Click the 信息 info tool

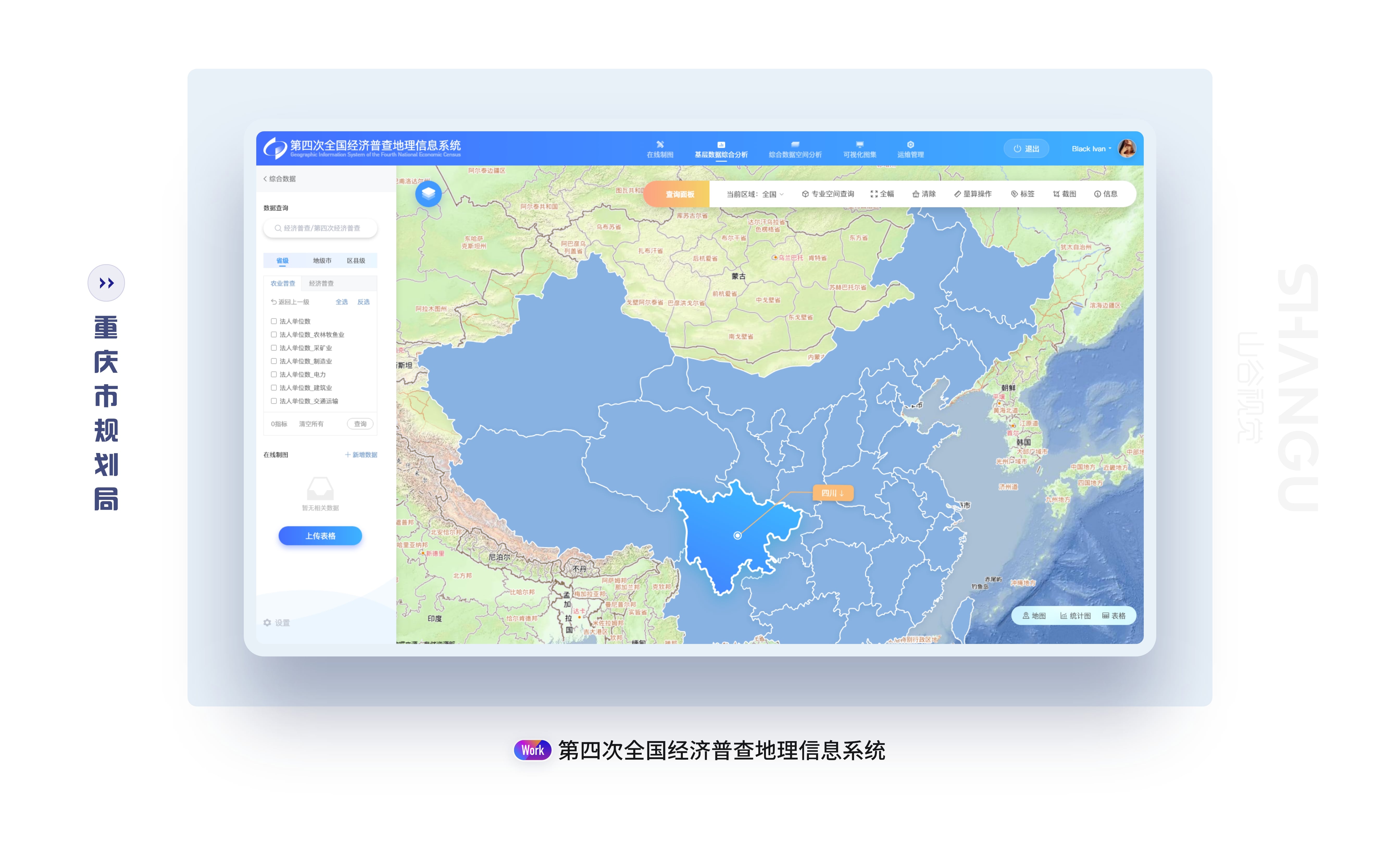coord(1106,194)
